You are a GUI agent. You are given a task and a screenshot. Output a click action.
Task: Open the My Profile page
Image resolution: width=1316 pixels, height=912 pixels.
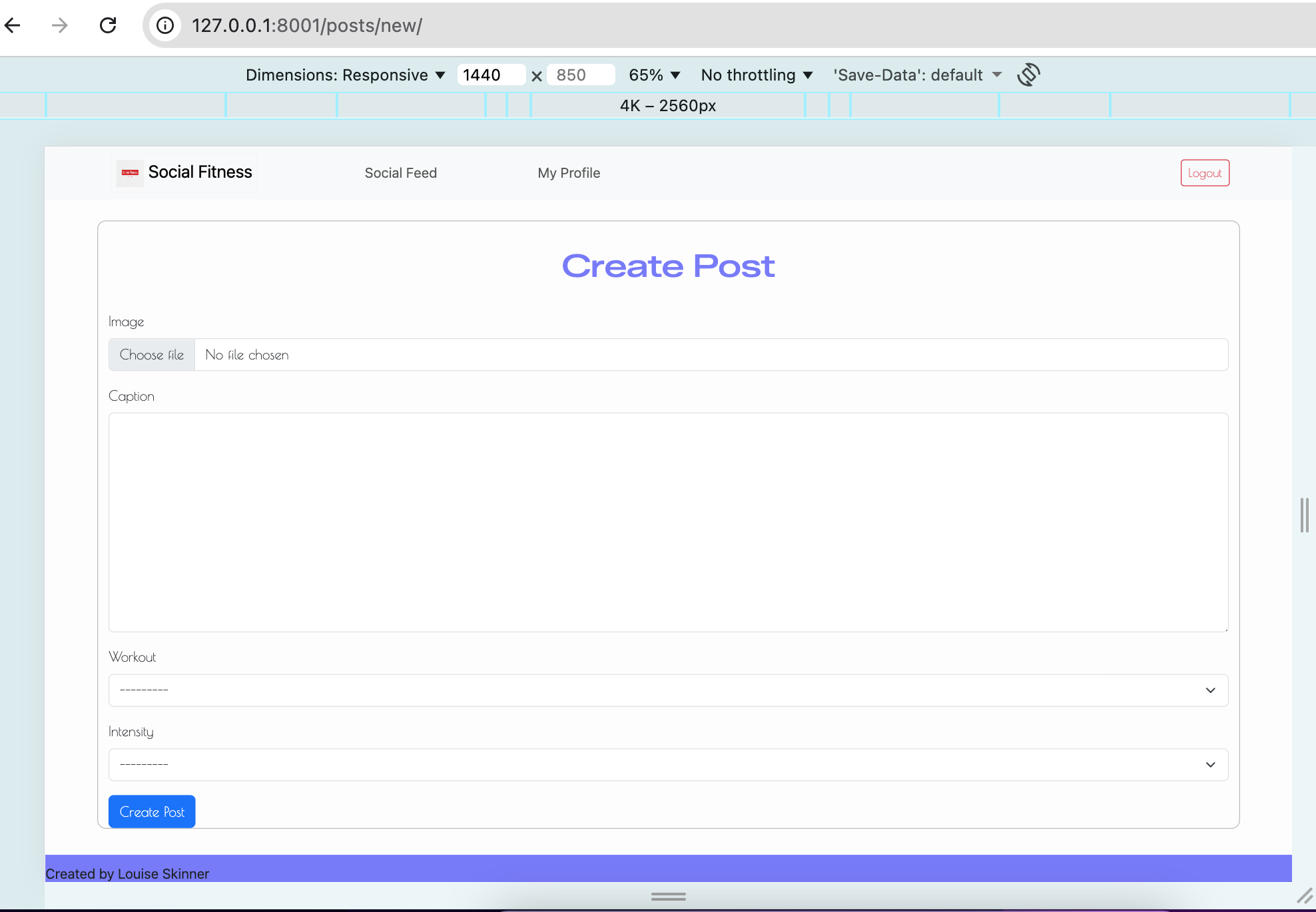pyautogui.click(x=569, y=172)
